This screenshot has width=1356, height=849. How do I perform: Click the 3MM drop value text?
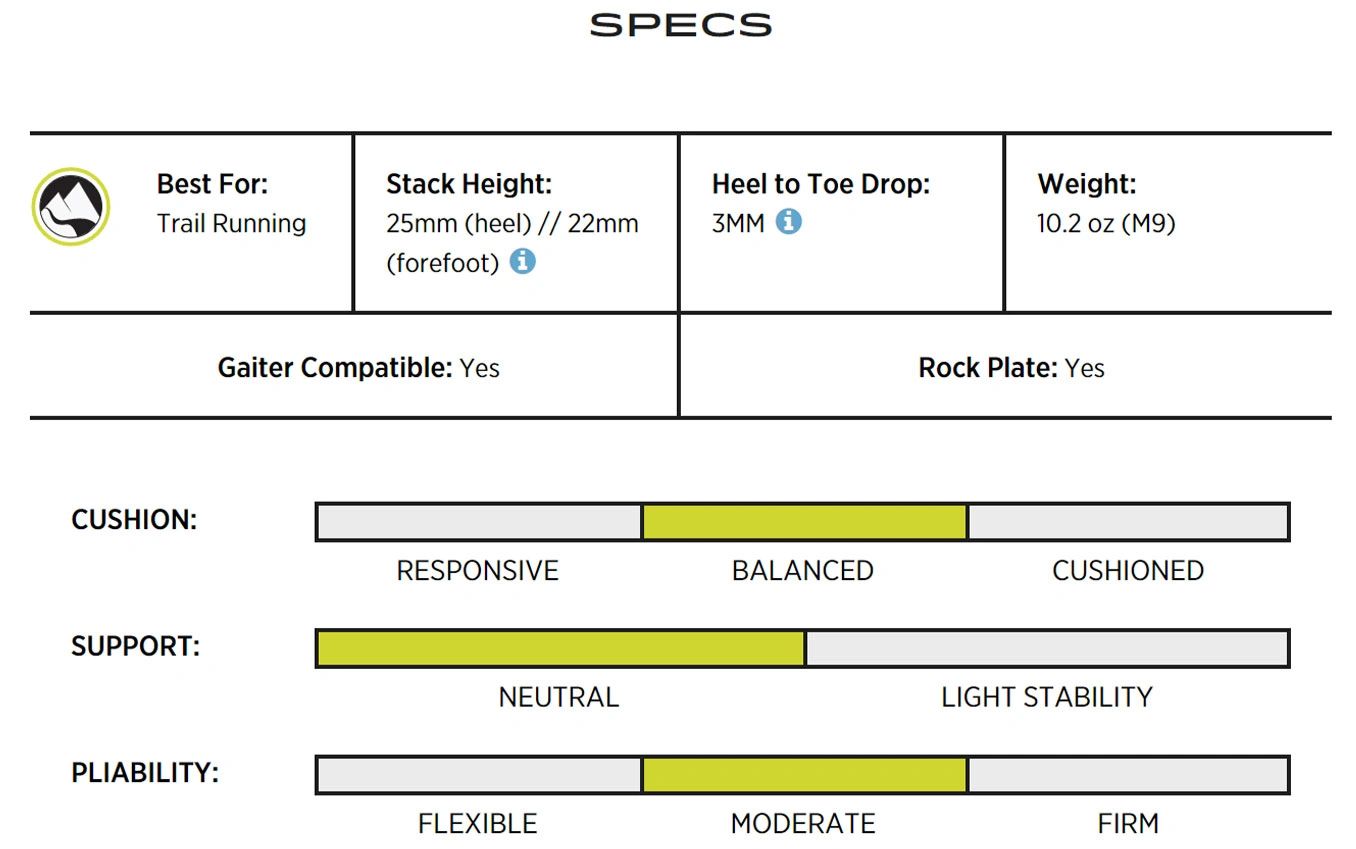738,224
